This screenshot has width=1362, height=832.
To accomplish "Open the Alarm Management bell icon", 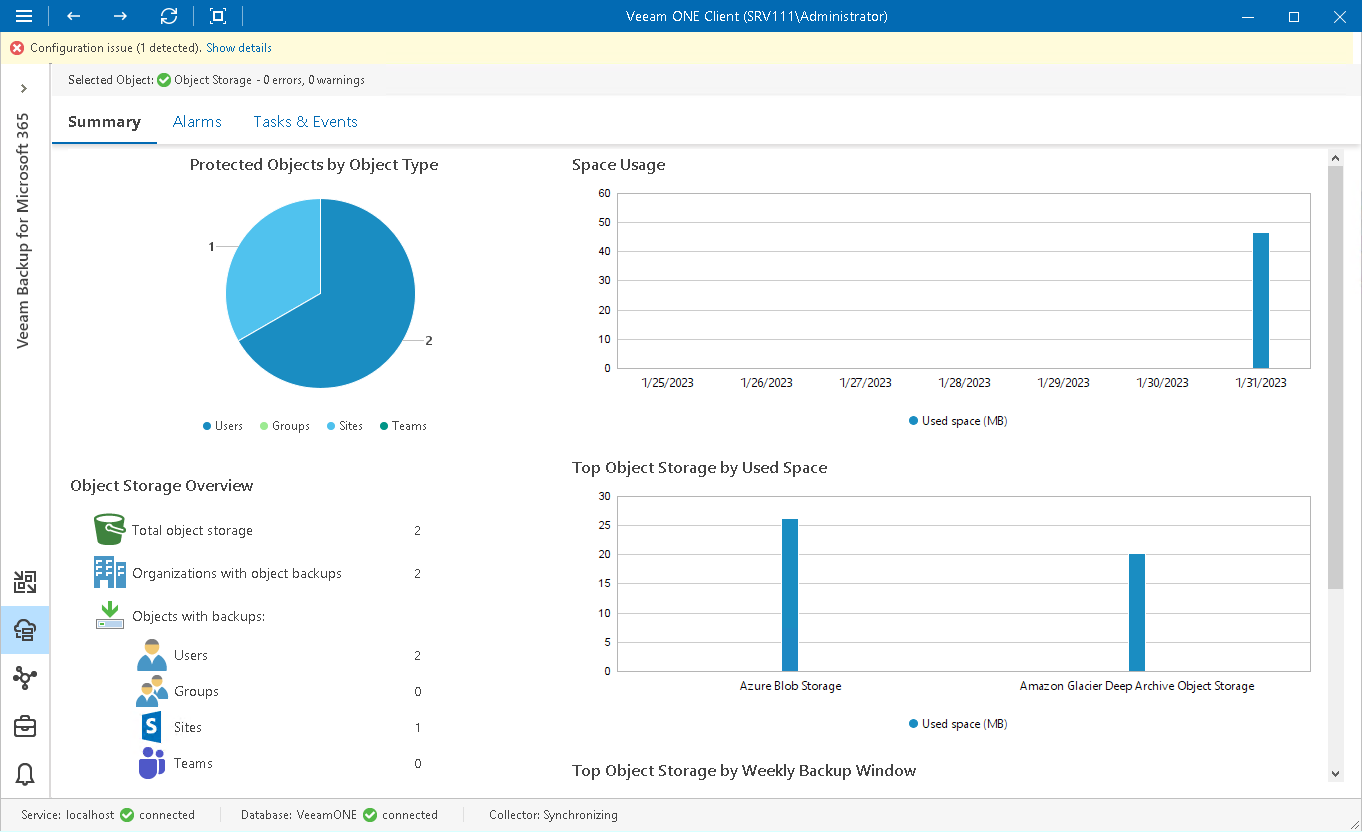I will tap(25, 774).
